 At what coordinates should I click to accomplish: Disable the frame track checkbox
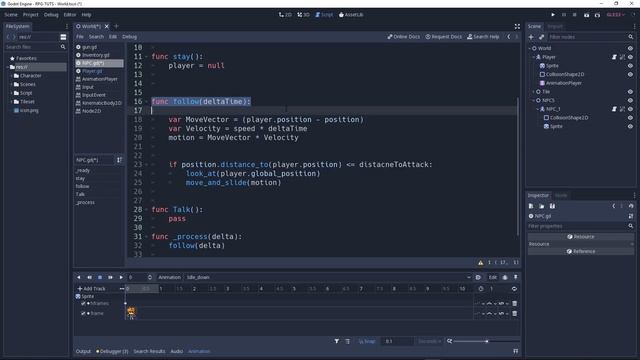pos(83,313)
